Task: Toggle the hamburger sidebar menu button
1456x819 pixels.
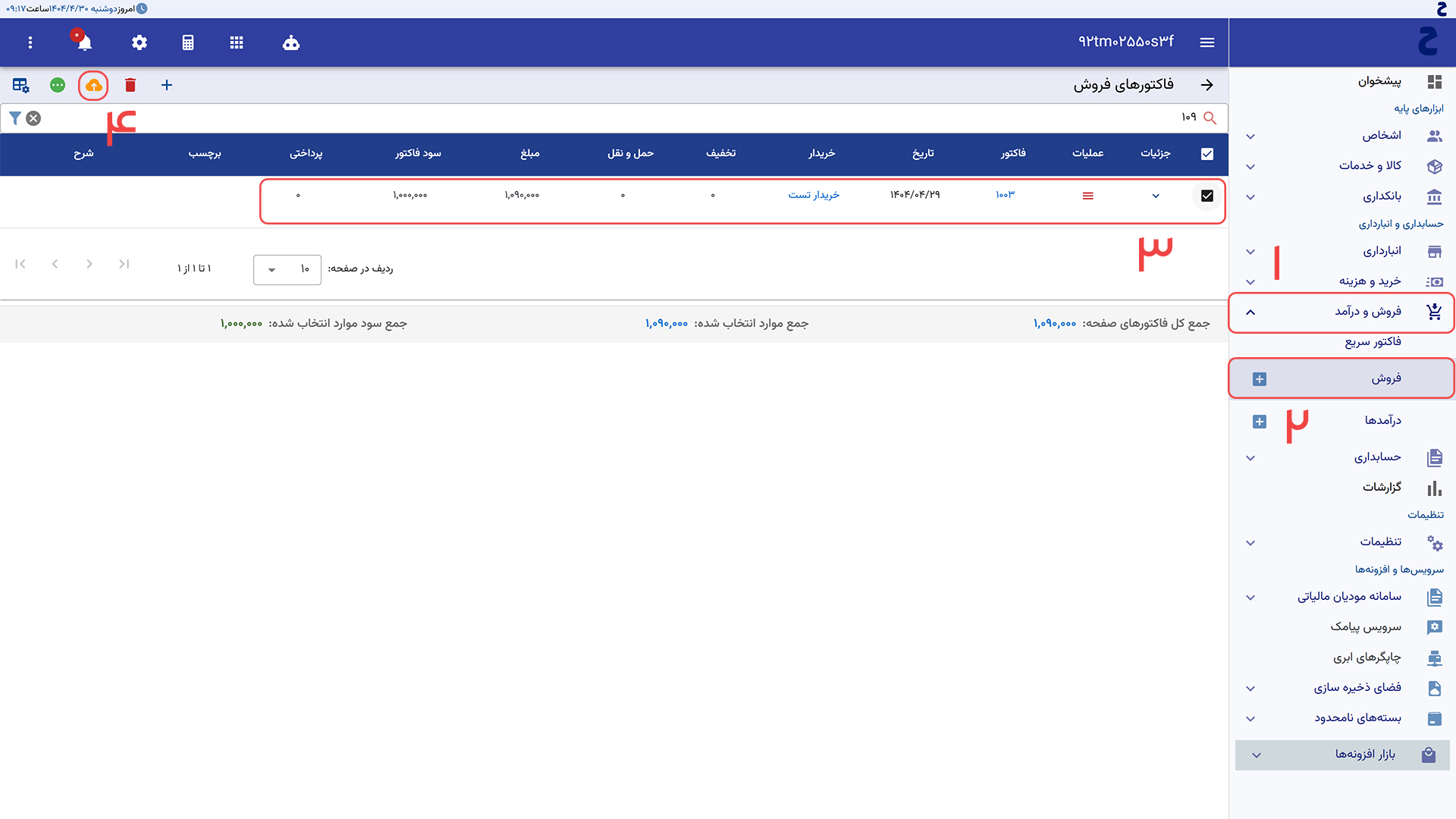Action: pos(1207,43)
